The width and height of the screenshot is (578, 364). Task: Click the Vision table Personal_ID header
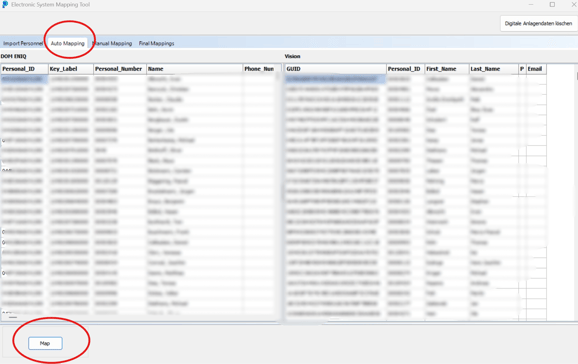point(405,69)
